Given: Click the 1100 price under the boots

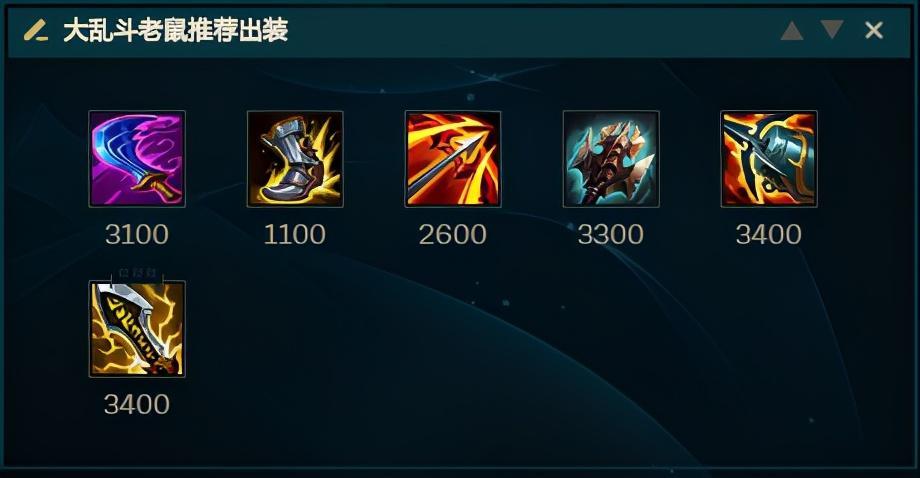Looking at the screenshot, I should coord(295,235).
